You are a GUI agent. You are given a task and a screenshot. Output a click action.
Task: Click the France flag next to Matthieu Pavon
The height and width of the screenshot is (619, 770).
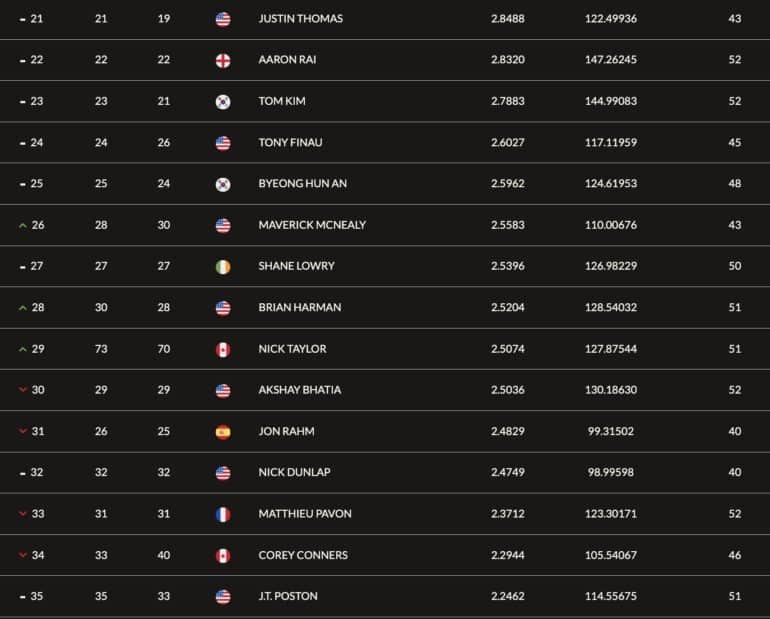tap(223, 514)
